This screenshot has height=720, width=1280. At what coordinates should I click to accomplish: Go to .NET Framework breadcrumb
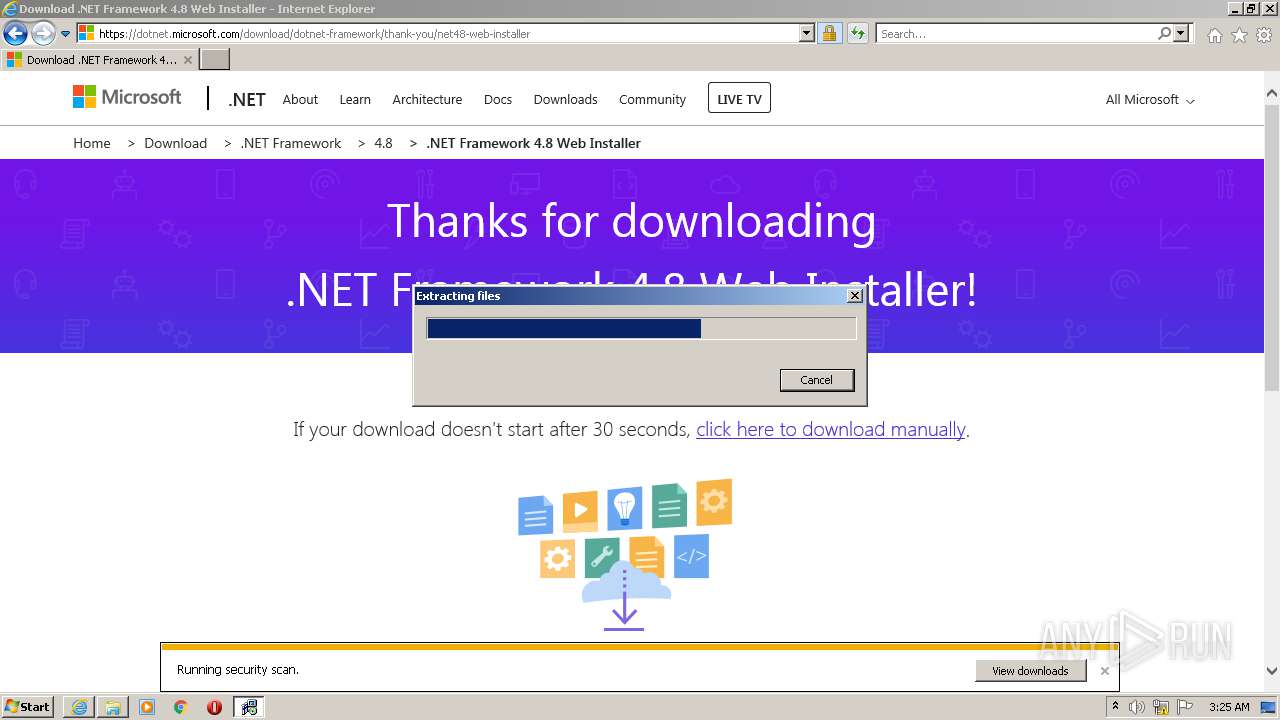pos(291,143)
